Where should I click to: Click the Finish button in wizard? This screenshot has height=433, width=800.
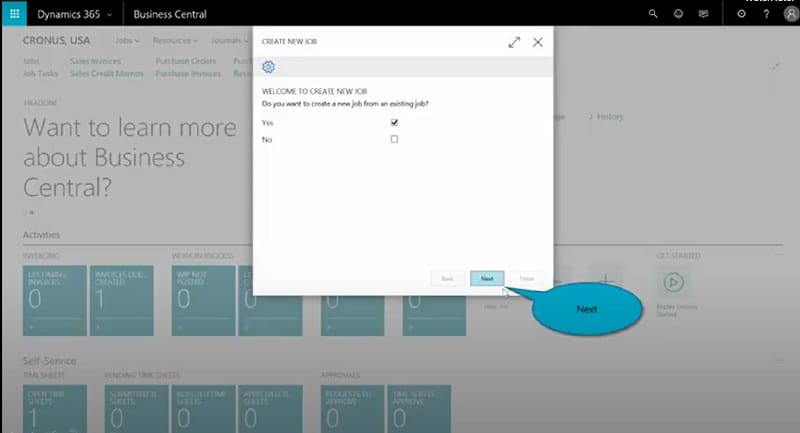[x=527, y=278]
